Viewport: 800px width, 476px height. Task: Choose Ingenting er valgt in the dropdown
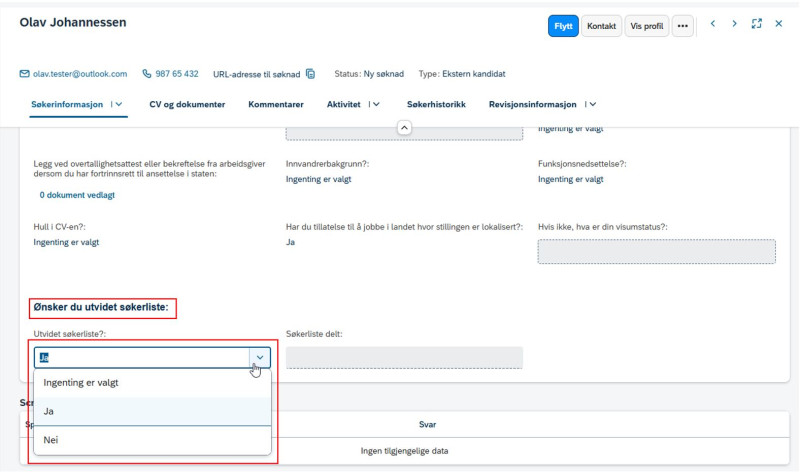[152, 383]
